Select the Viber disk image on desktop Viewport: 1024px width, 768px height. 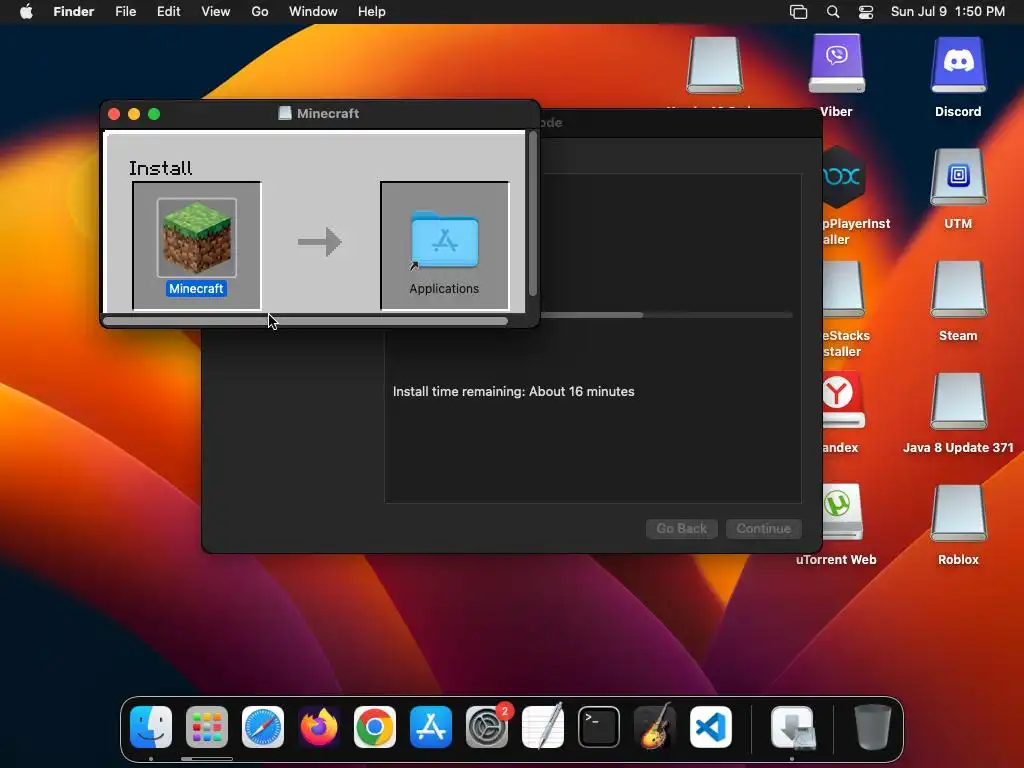(x=837, y=64)
